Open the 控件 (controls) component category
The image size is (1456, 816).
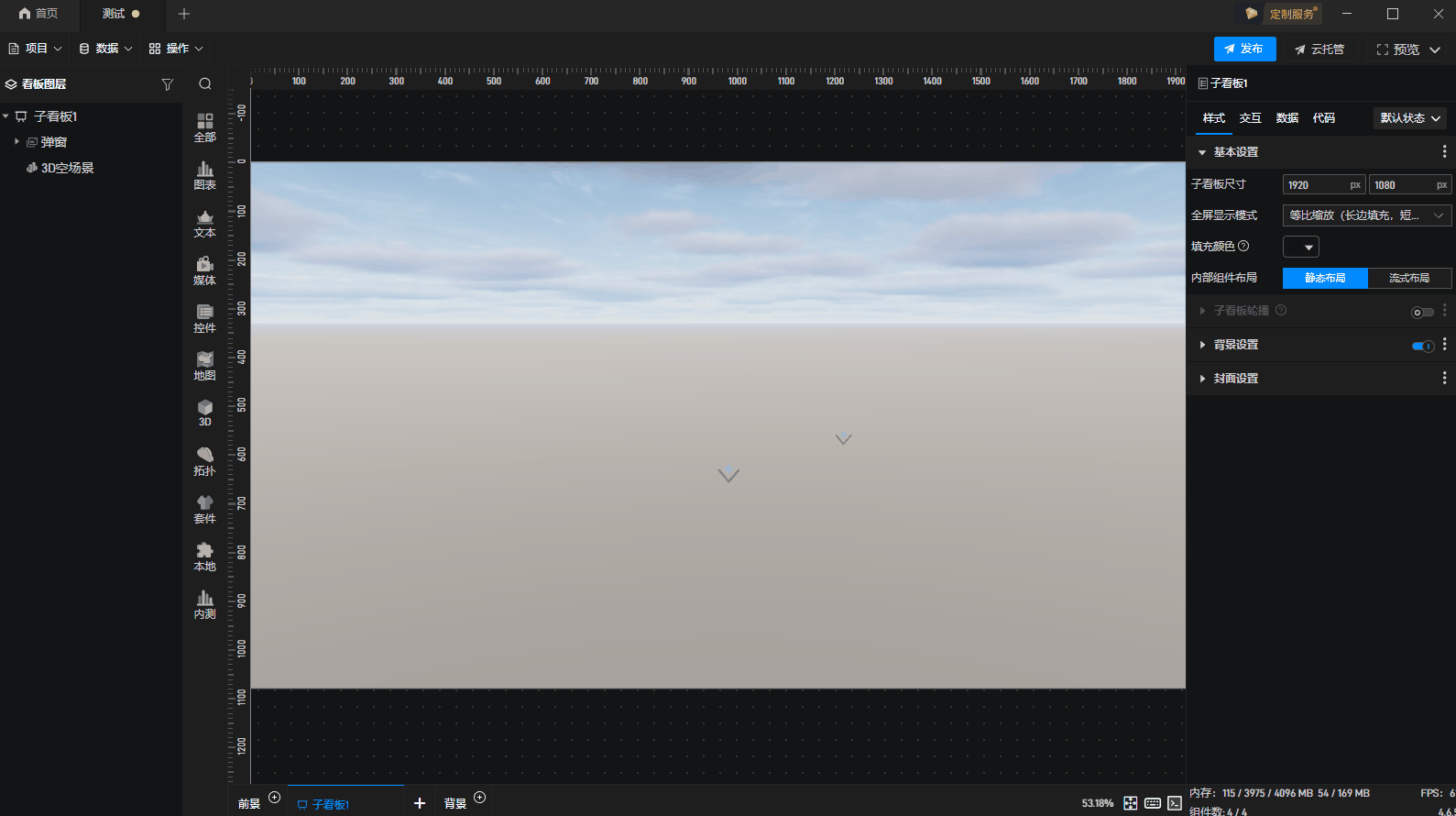coord(204,318)
